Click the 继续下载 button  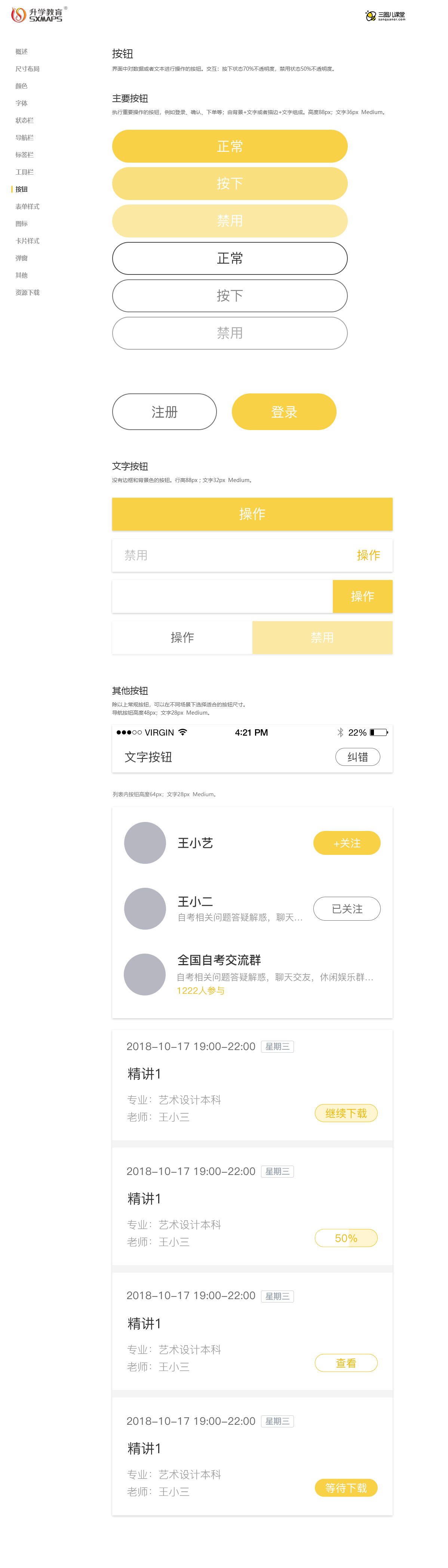pyautogui.click(x=346, y=1113)
